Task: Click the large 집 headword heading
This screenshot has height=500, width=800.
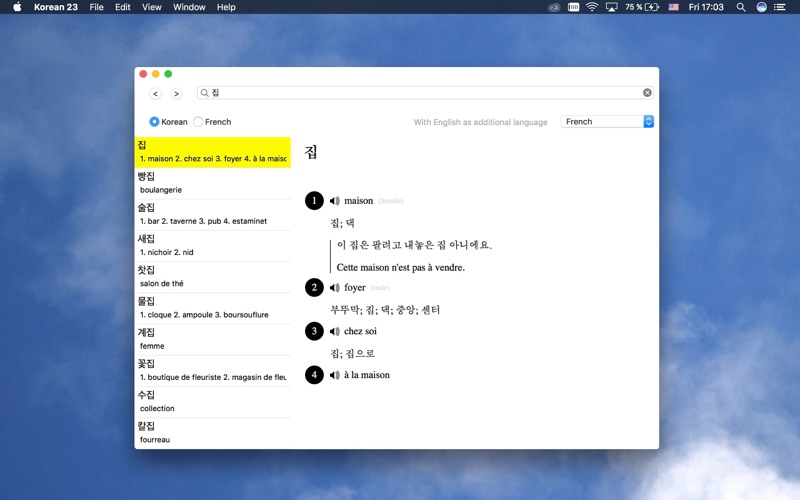Action: tap(311, 152)
